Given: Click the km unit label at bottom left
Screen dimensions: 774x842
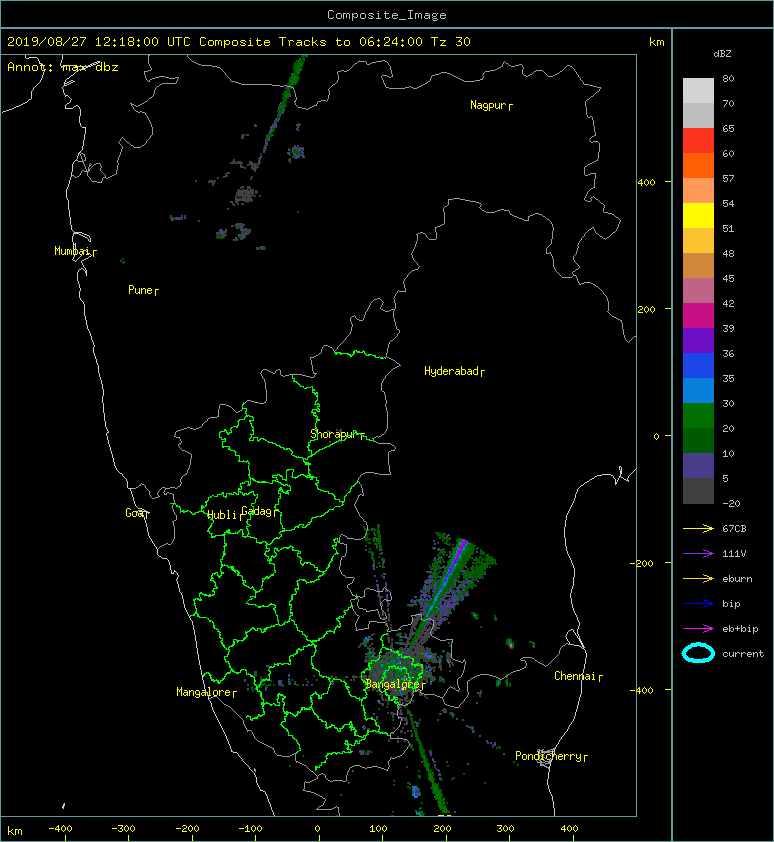Looking at the screenshot, I should pos(15,831).
